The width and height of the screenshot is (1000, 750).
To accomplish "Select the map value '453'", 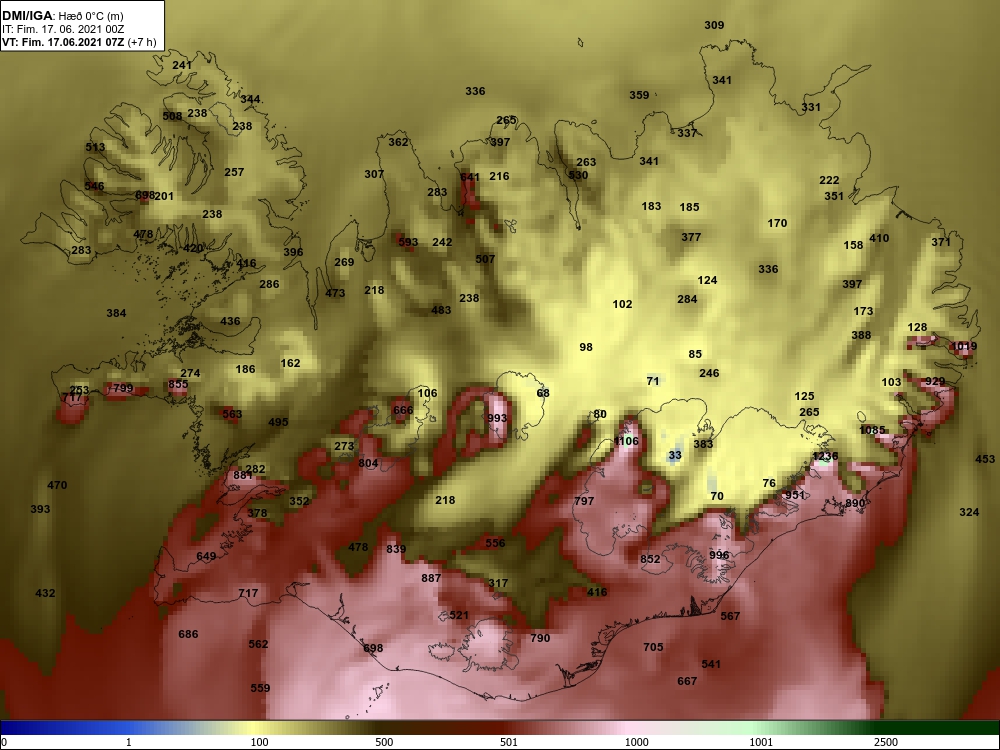I will point(985,459).
